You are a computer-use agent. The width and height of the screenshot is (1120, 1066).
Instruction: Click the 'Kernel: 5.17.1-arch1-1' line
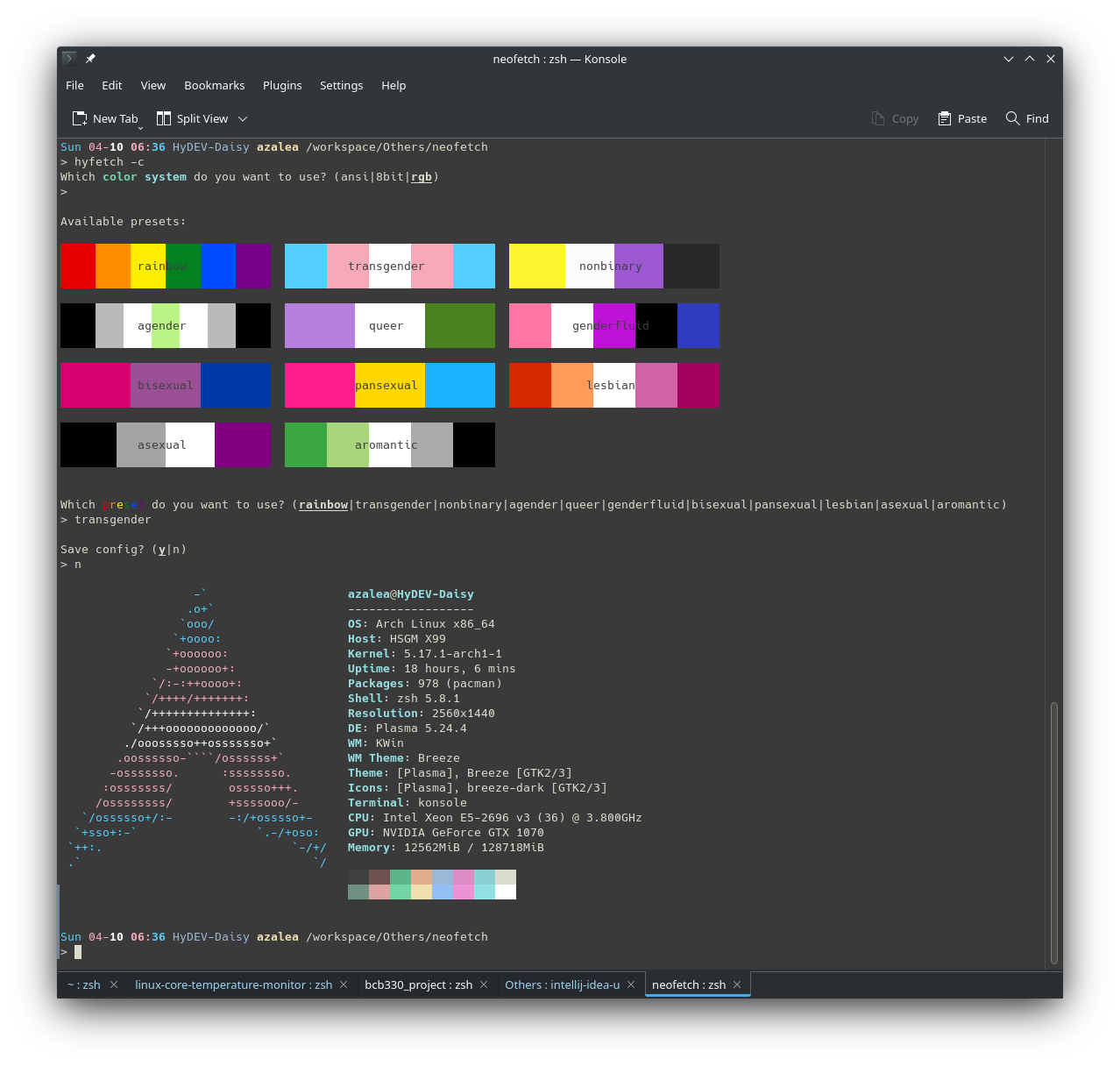425,654
